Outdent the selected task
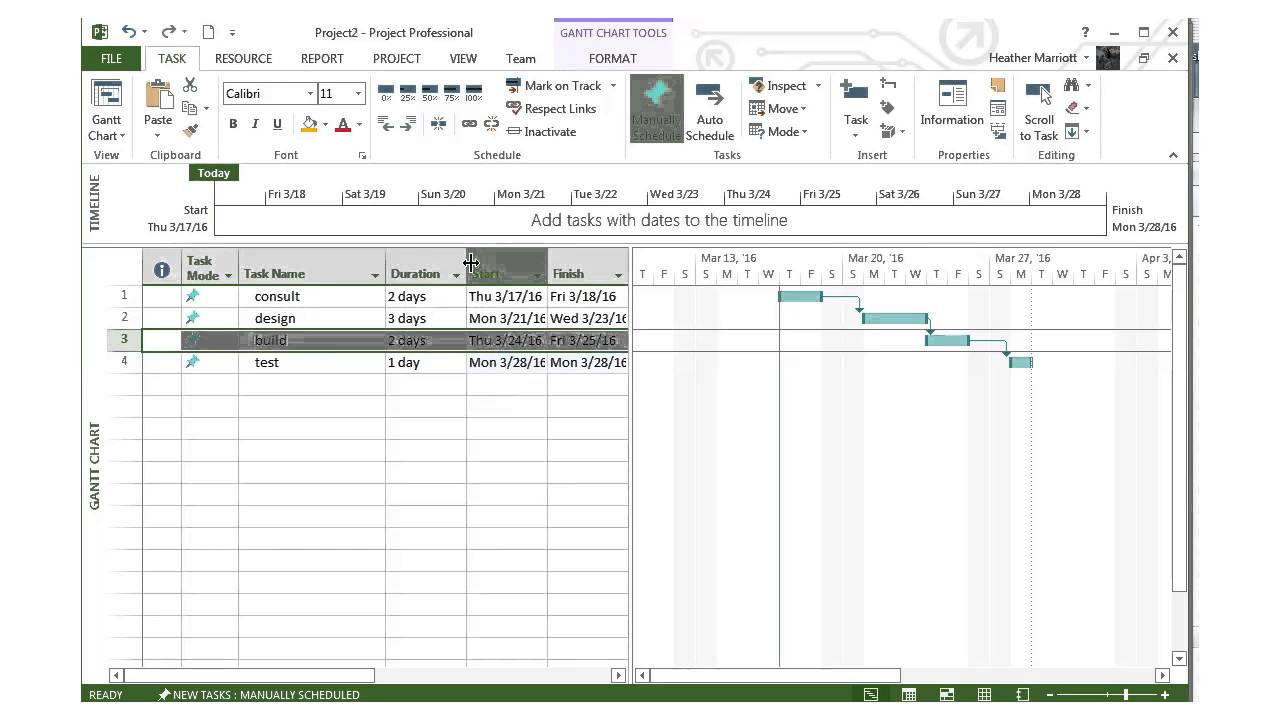This screenshot has height=720, width=1280. pyautogui.click(x=385, y=124)
